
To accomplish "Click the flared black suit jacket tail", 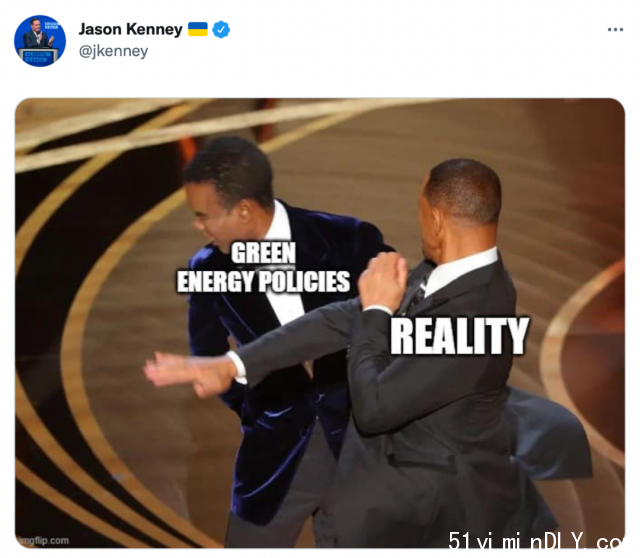I will [x=549, y=433].
